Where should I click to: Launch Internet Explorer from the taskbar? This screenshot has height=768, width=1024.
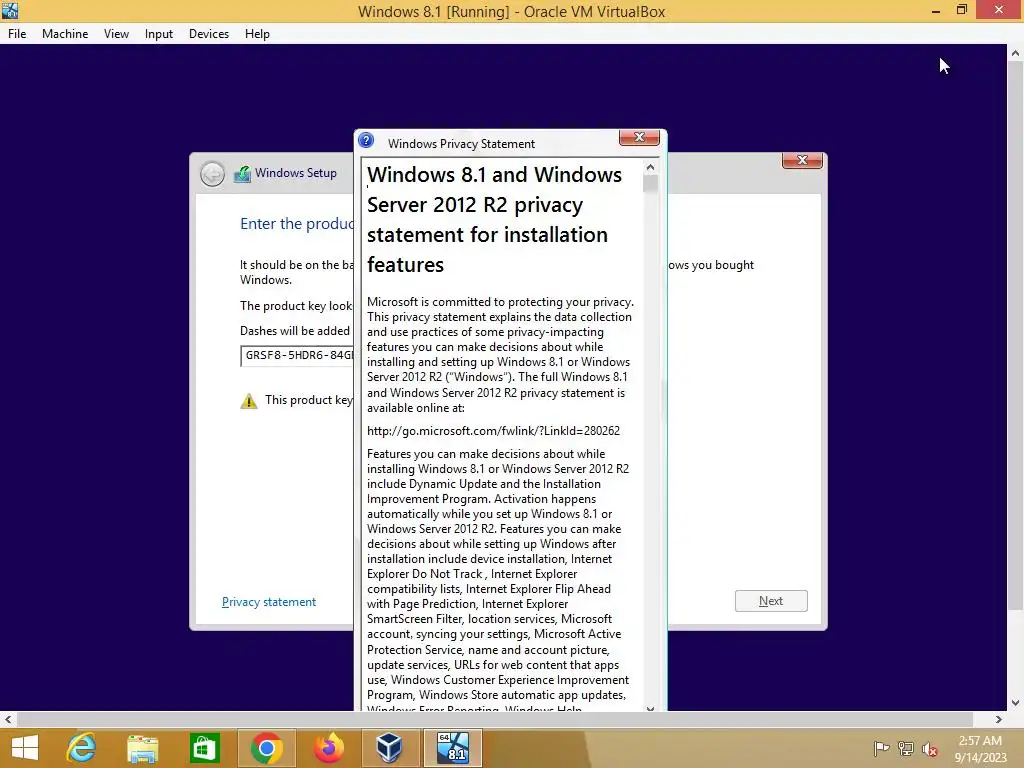click(81, 748)
